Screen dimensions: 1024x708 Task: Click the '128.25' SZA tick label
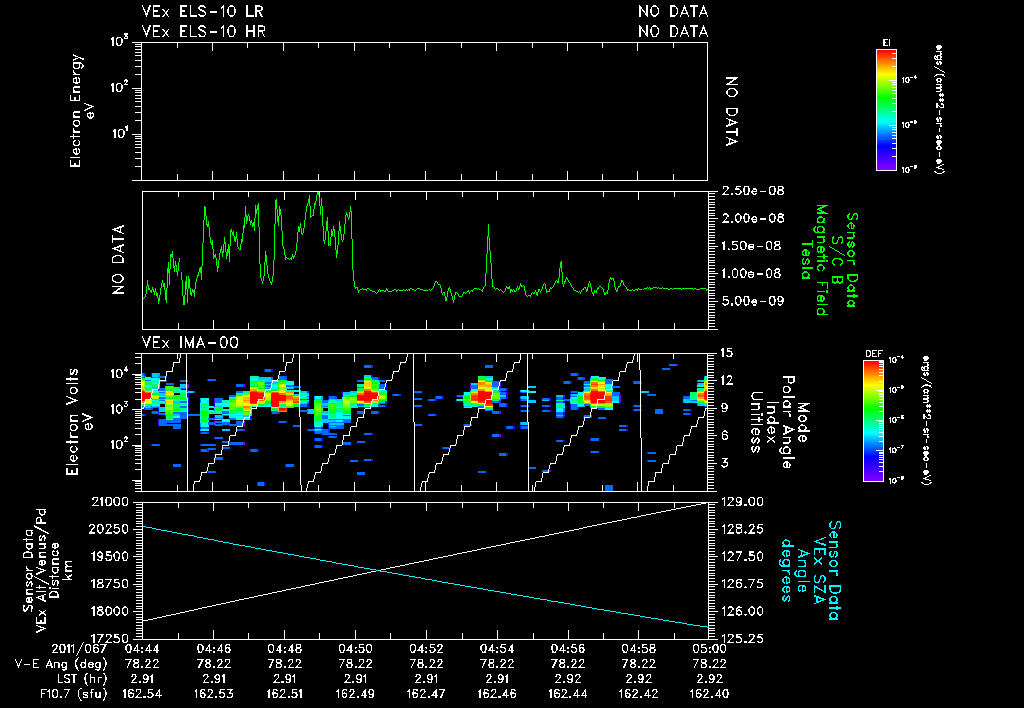[x=743, y=529]
